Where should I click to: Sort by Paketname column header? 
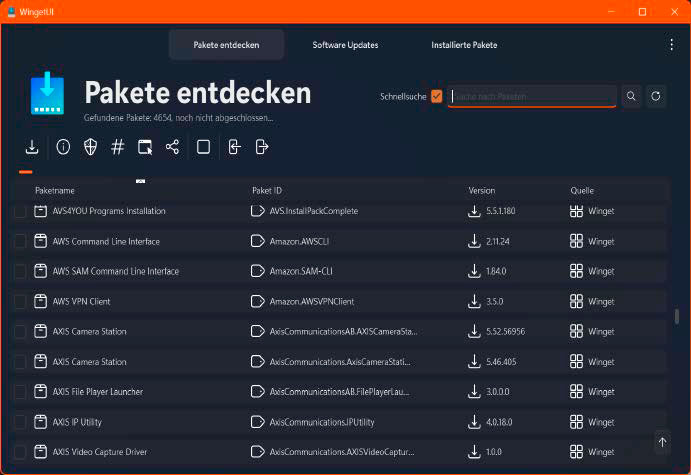pos(55,190)
